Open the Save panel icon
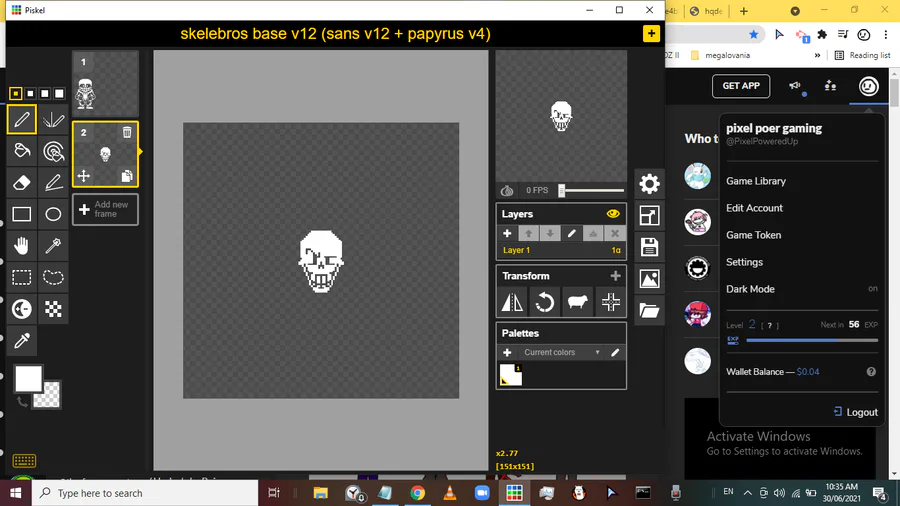Viewport: 900px width, 506px height. [649, 247]
